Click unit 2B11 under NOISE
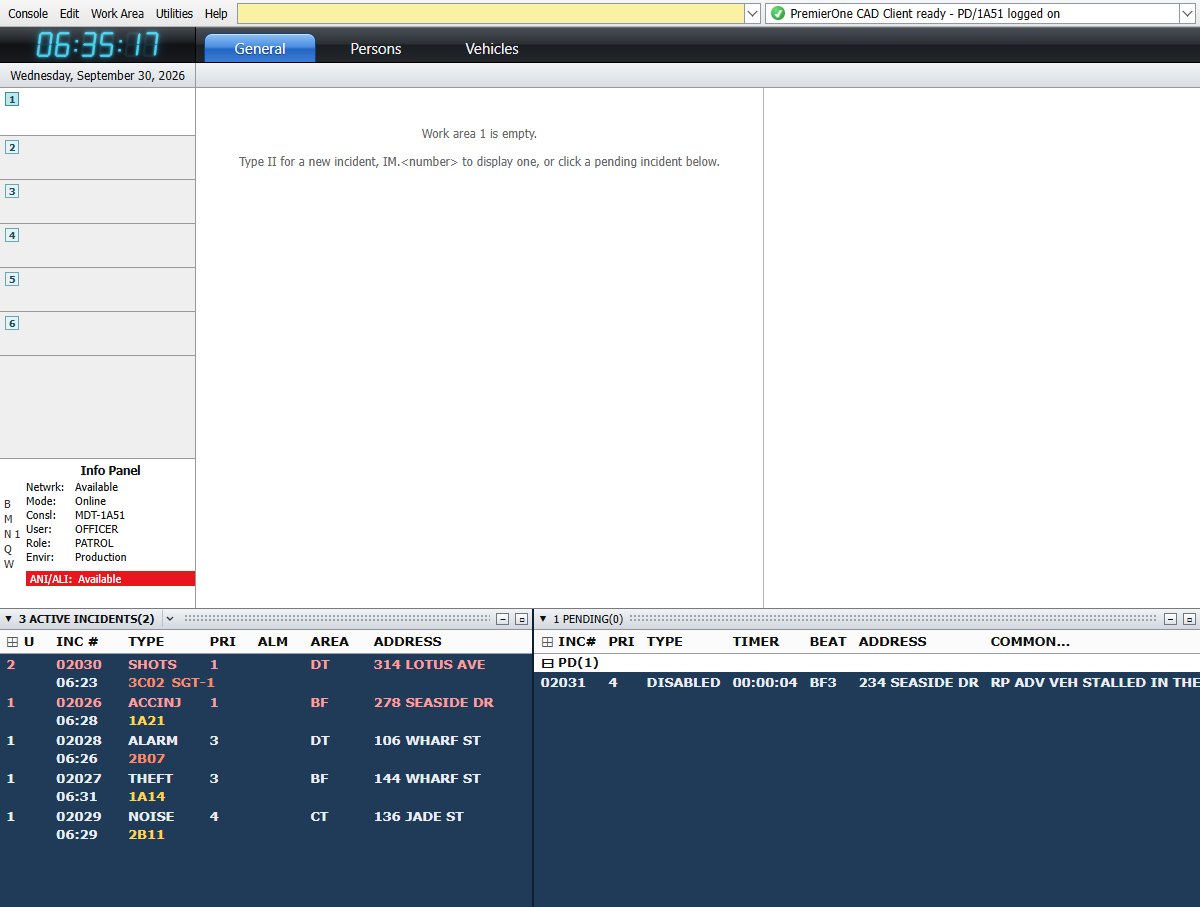The height and width of the screenshot is (907, 1200). coord(147,834)
